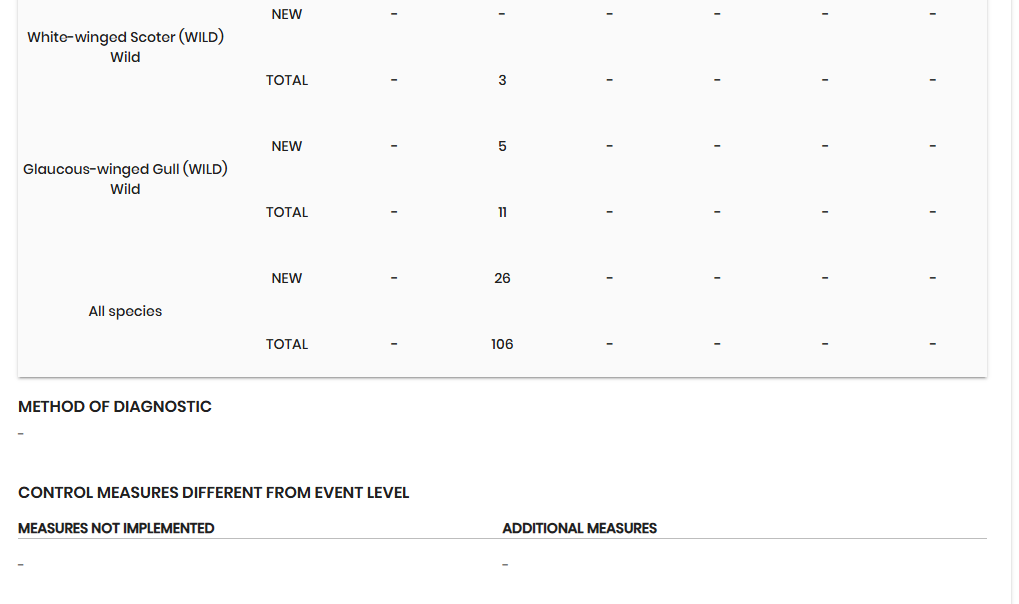The image size is (1019, 604).
Task: Click the All species total count 106
Action: coord(502,344)
